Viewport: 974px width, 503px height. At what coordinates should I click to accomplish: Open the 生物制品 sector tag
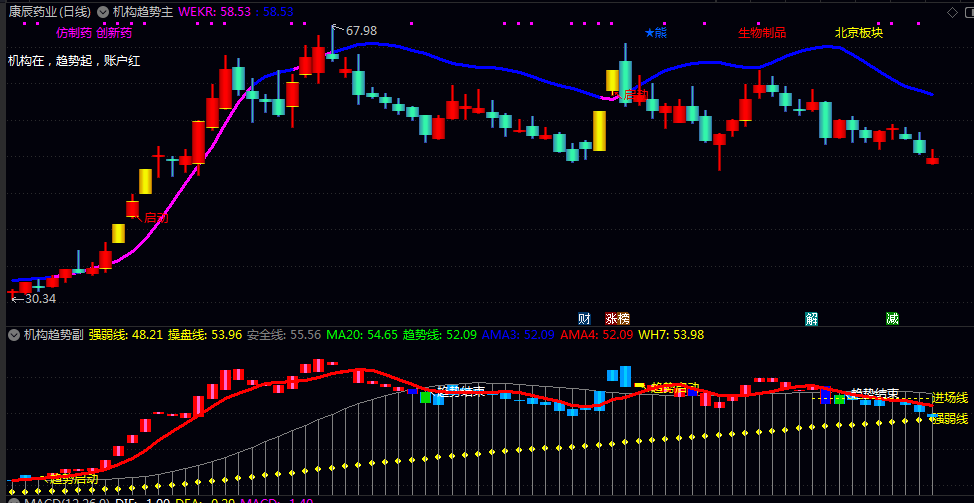coord(762,32)
